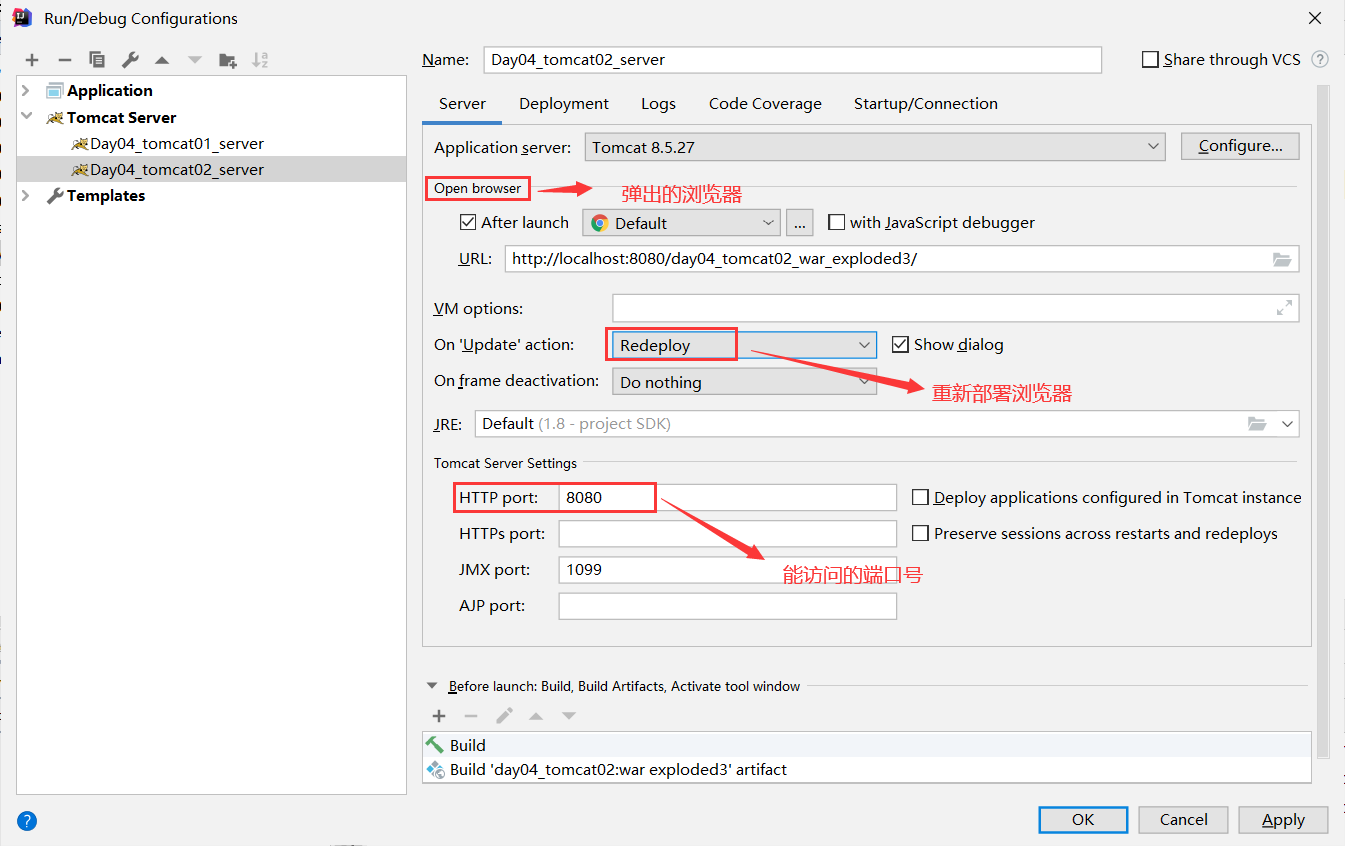Switch to the Deployment tab
Screen dimensions: 1345x846
coord(564,104)
